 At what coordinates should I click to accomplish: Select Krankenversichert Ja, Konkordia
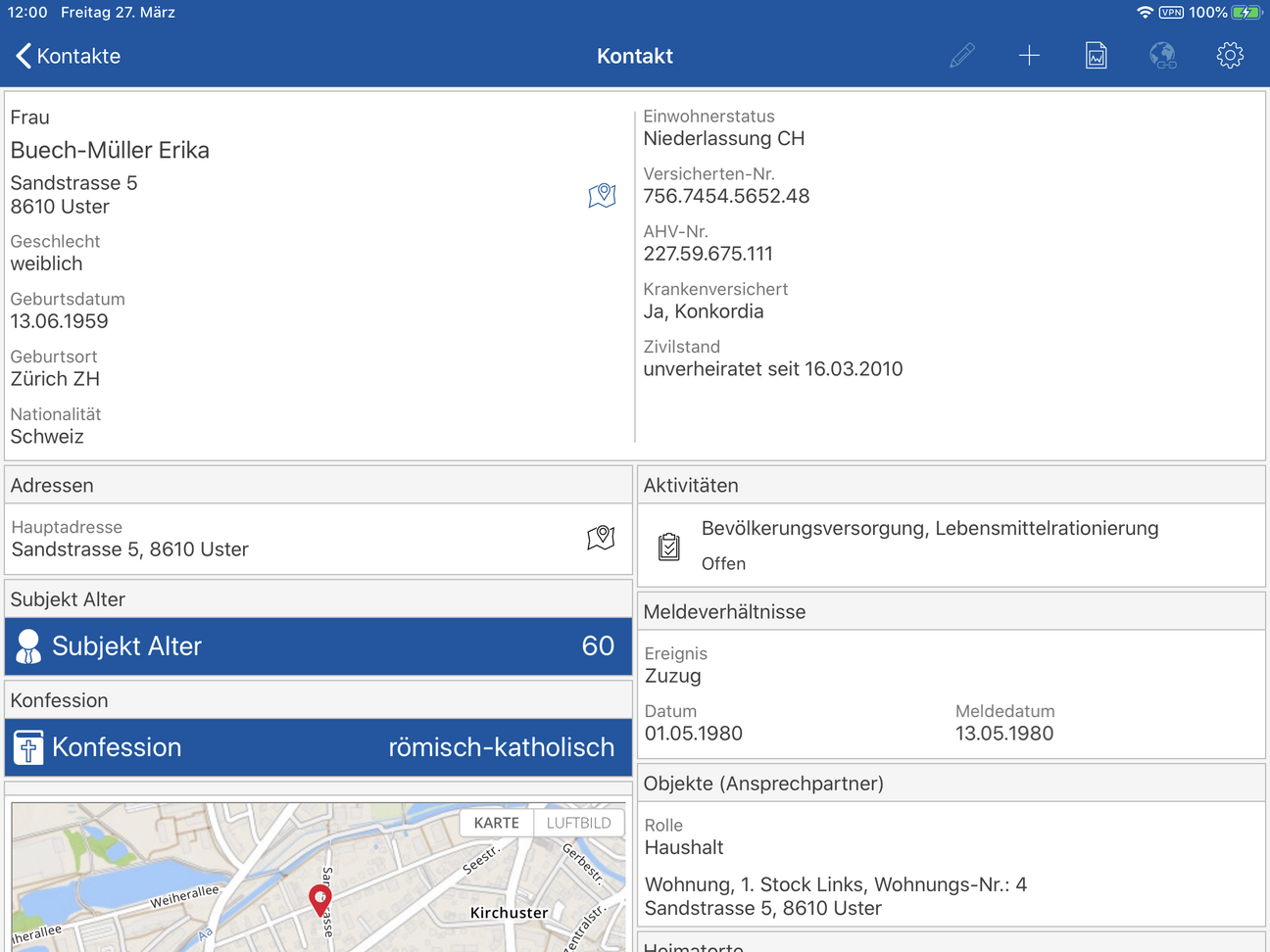(x=703, y=311)
